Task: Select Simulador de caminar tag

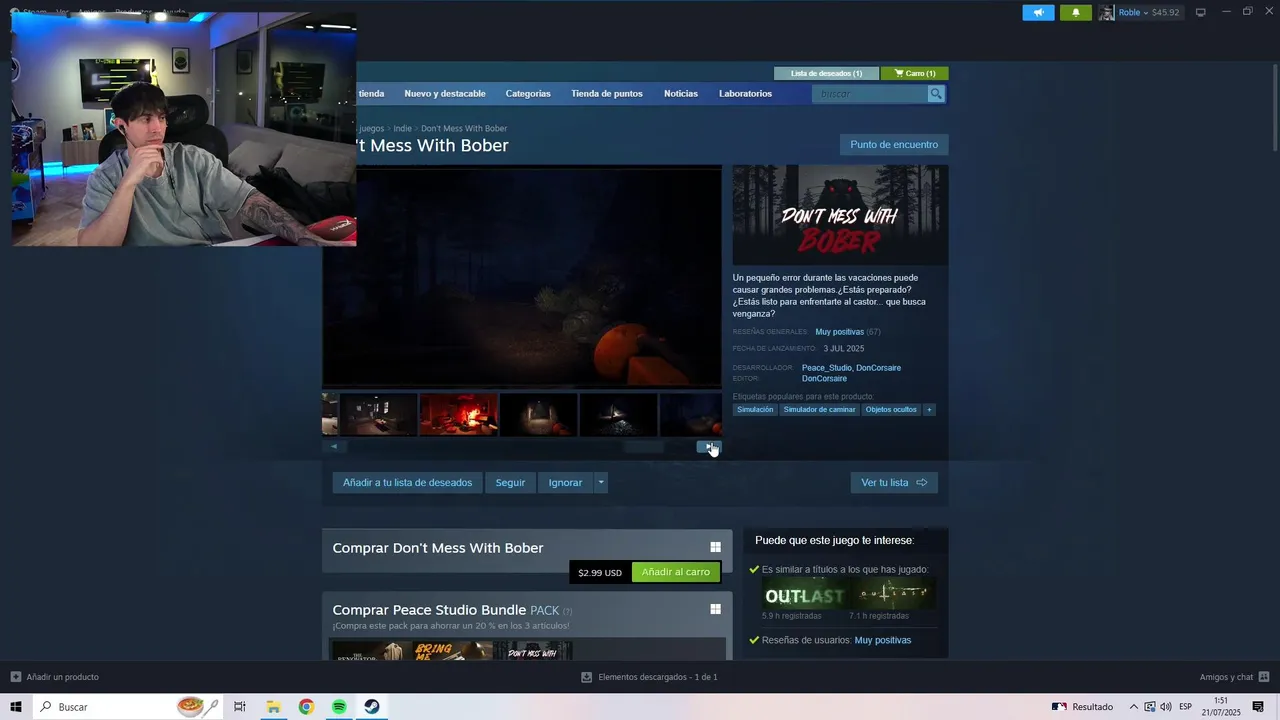Action: coord(819,410)
